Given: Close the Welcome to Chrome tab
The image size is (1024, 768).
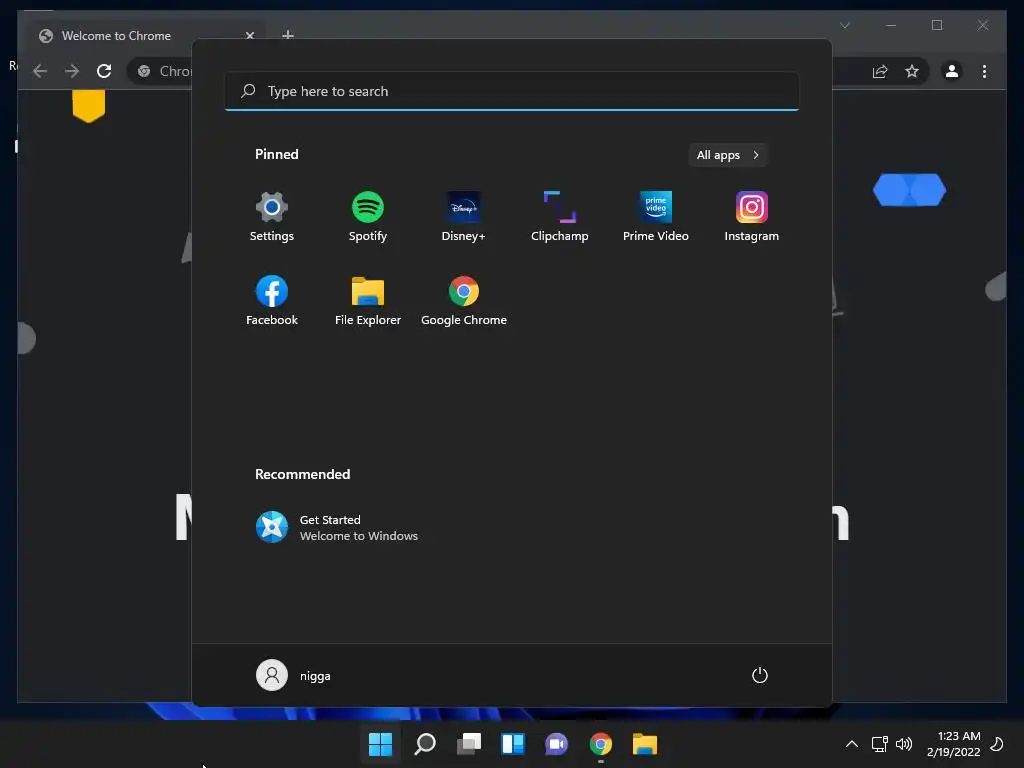Looking at the screenshot, I should pyautogui.click(x=249, y=35).
